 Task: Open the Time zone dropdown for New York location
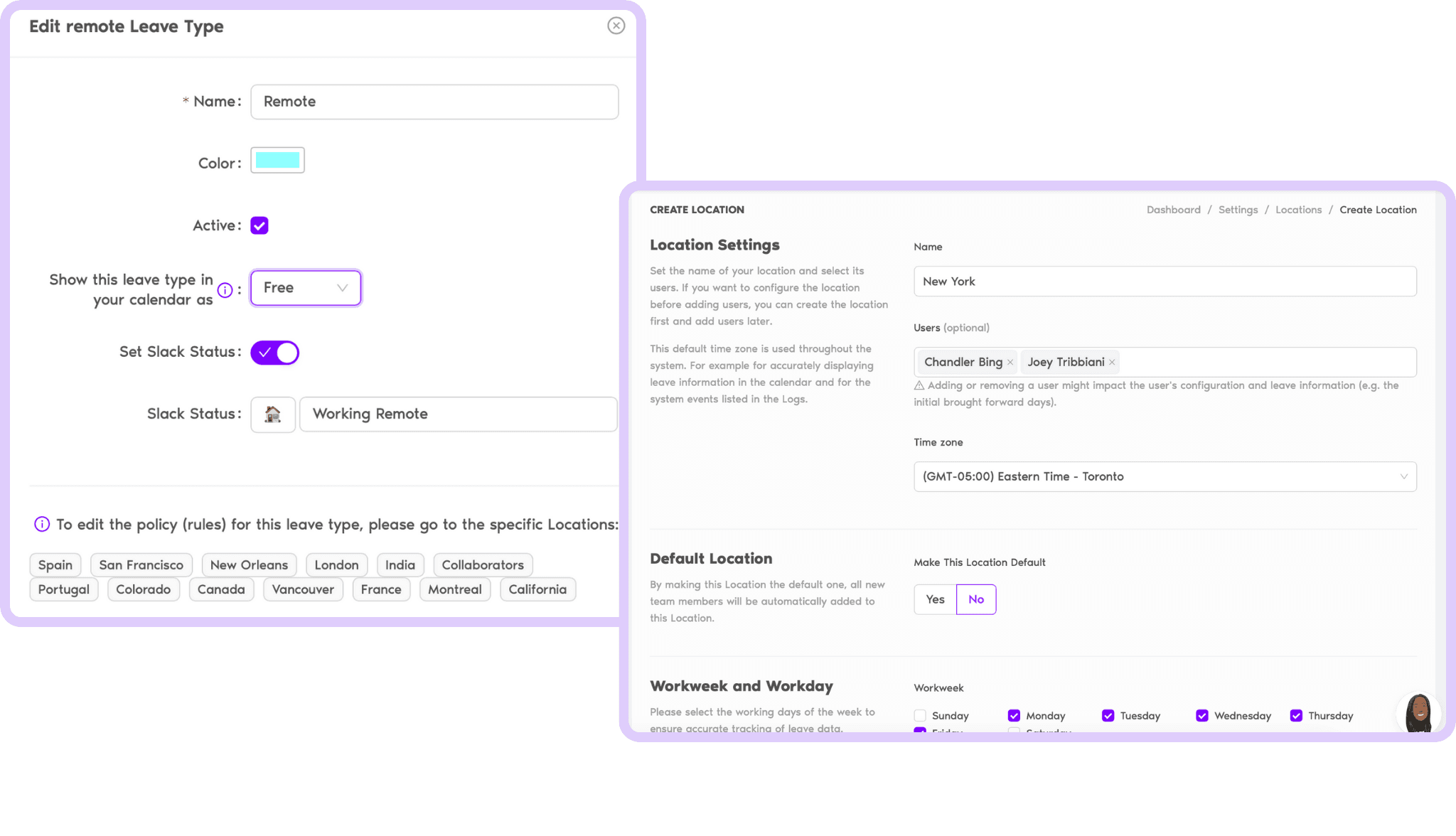[1164, 476]
